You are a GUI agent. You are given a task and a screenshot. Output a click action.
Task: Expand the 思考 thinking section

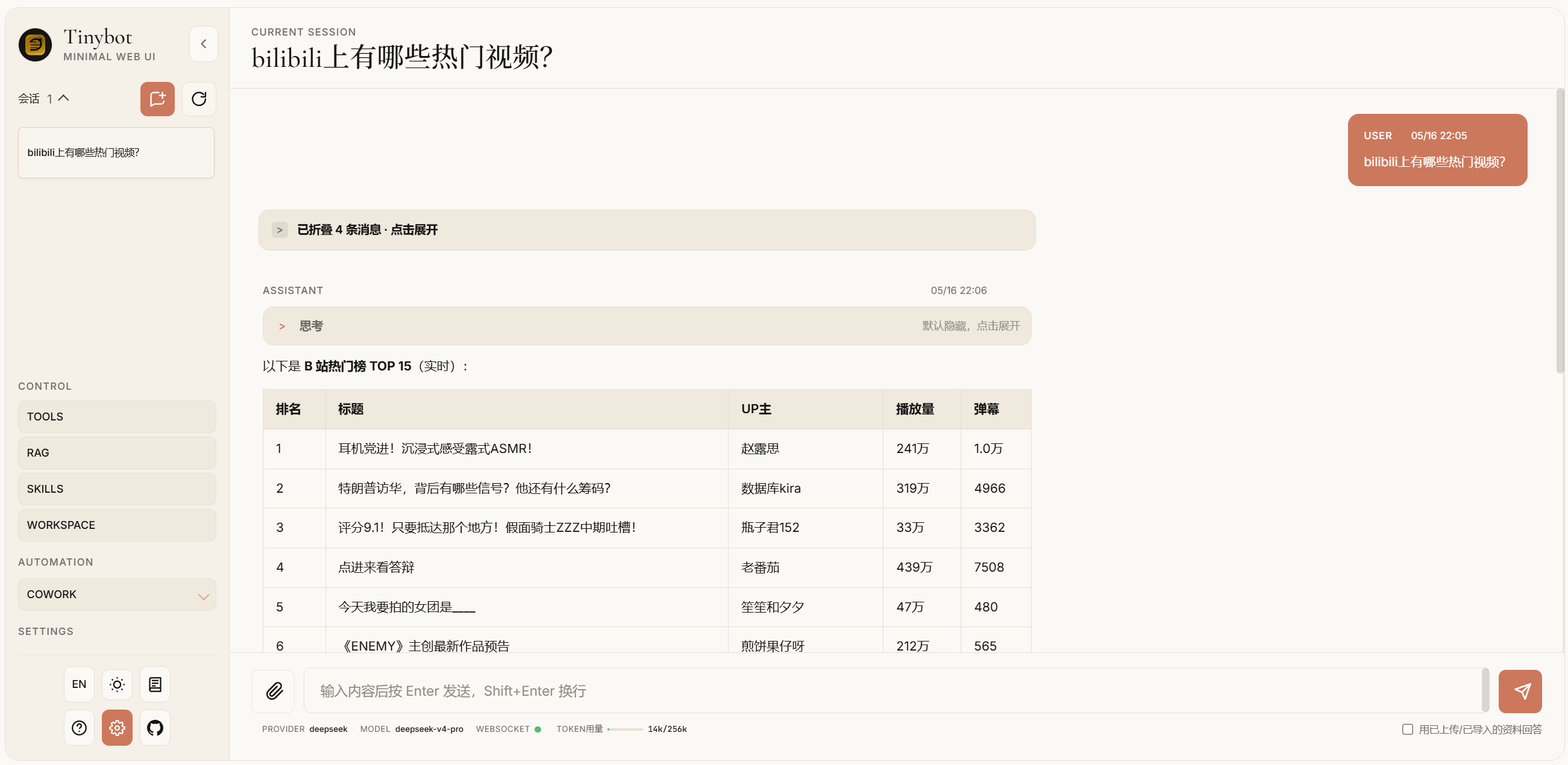point(647,326)
